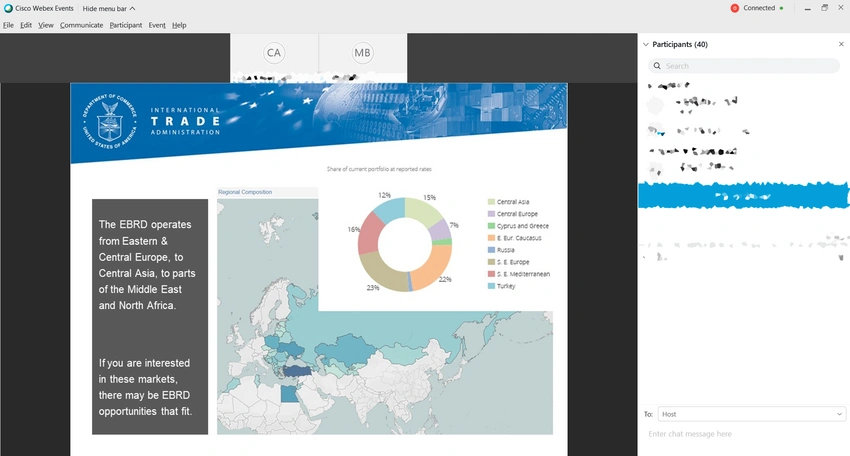850x456 pixels.
Task: Click the Cisco Webex Events app icon
Action: coord(7,8)
